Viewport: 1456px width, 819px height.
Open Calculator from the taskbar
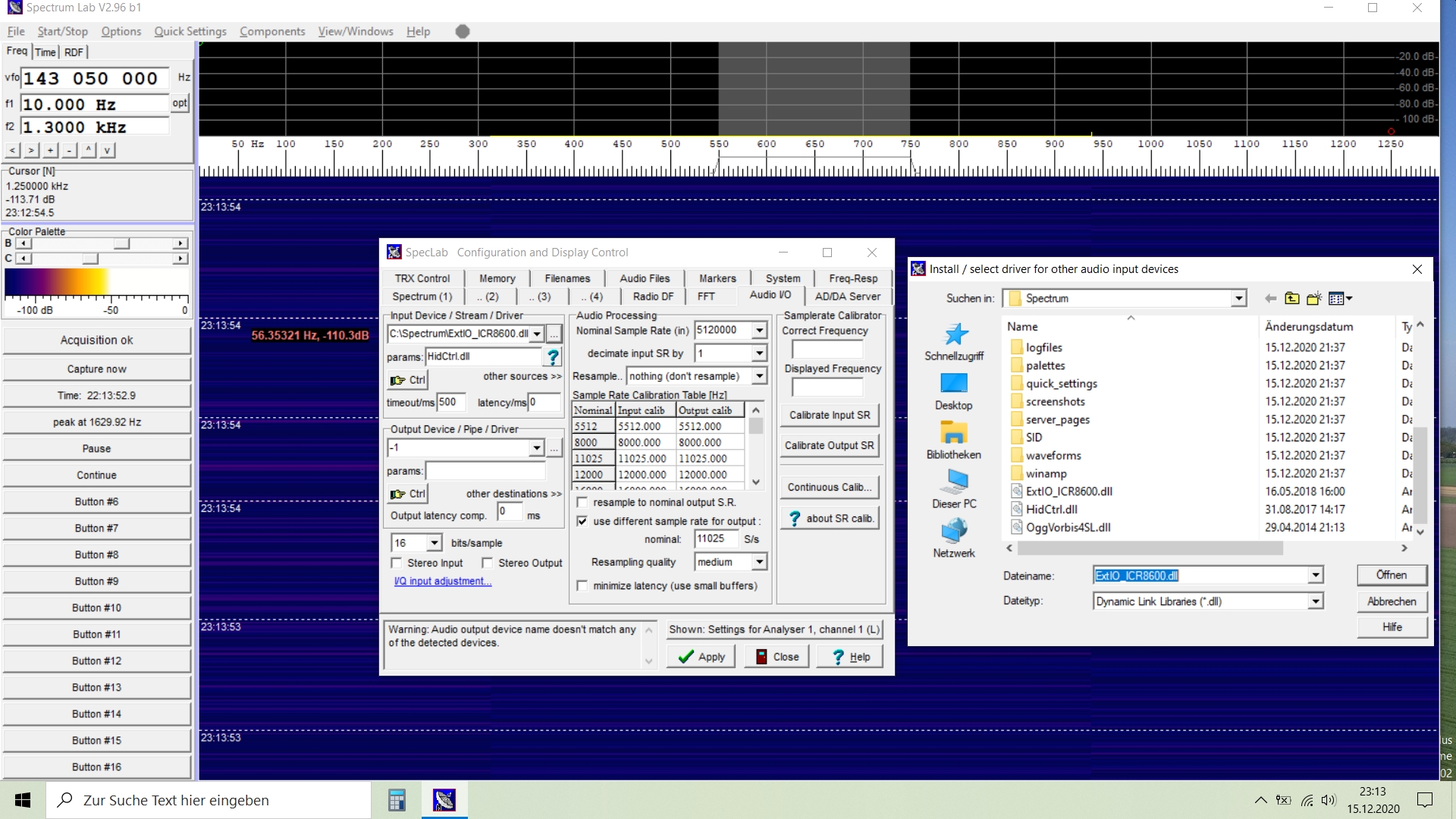[x=397, y=800]
